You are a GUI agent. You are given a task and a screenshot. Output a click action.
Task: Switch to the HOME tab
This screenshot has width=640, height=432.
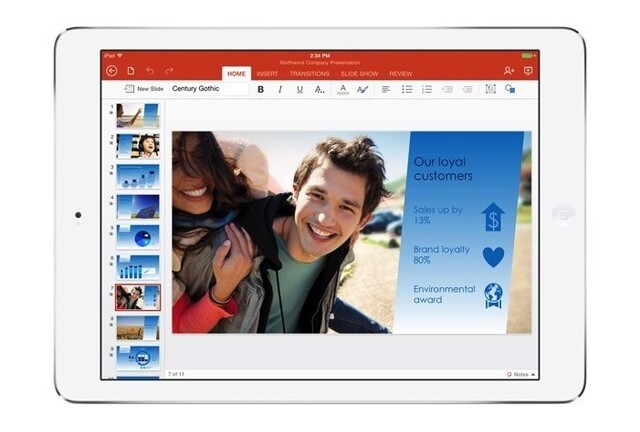tap(236, 74)
